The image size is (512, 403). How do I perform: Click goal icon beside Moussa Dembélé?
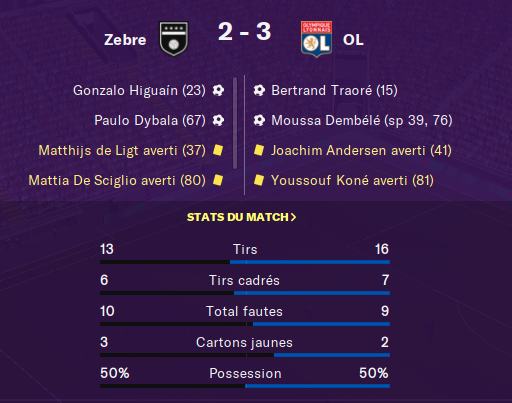pos(259,120)
